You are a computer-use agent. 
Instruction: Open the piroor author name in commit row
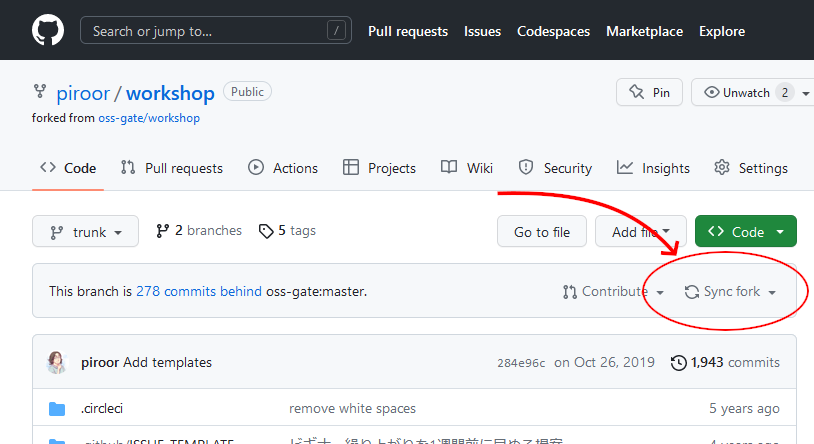100,362
